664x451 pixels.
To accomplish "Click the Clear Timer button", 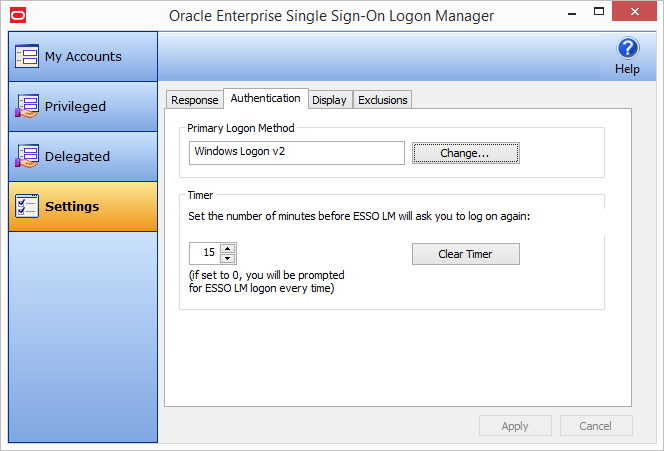I will click(x=465, y=254).
